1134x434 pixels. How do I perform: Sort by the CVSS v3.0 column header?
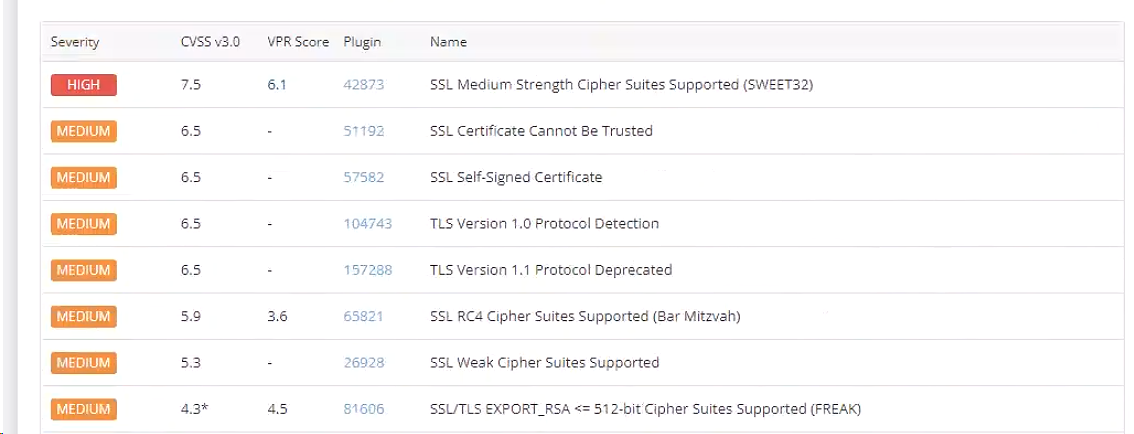pos(203,42)
